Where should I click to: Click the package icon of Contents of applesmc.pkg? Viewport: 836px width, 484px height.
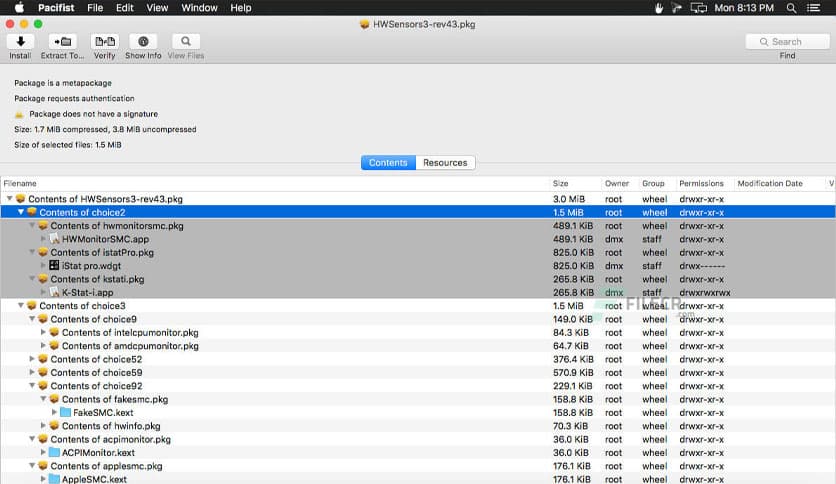pos(43,466)
